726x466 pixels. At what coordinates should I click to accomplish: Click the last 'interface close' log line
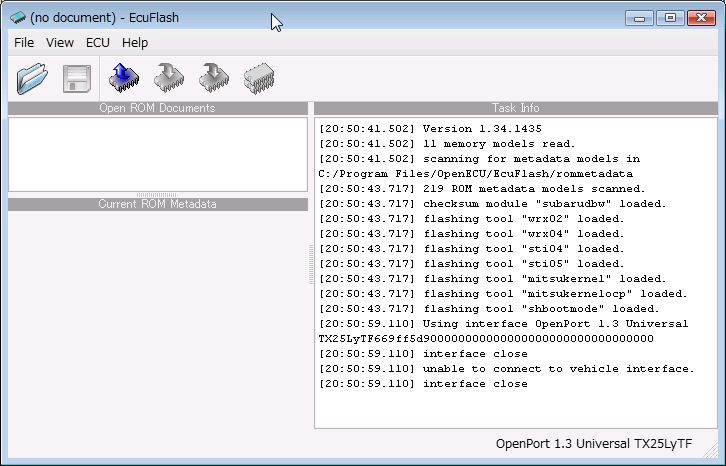pyautogui.click(x=423, y=384)
